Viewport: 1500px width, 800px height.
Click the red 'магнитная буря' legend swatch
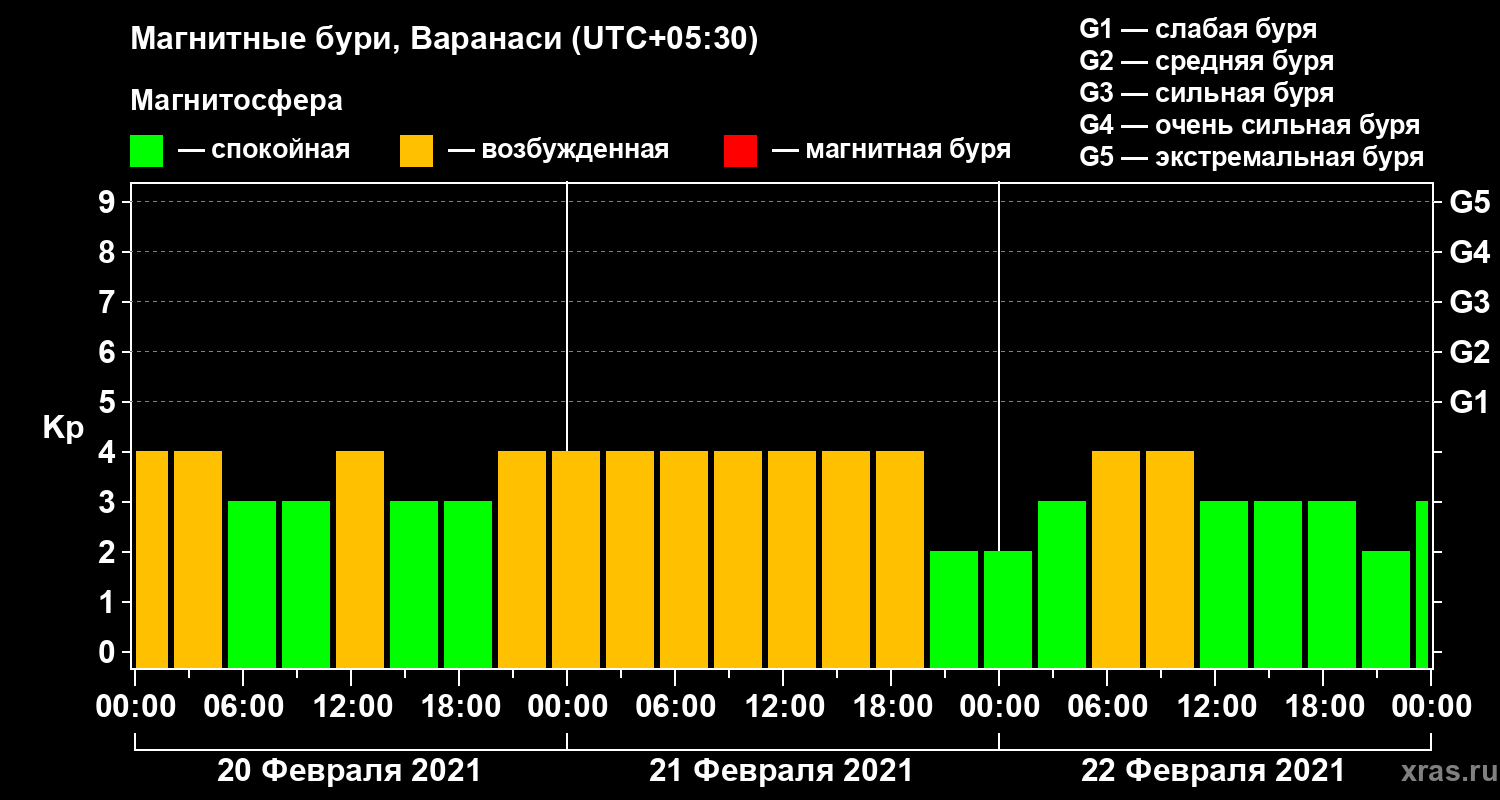(x=740, y=151)
